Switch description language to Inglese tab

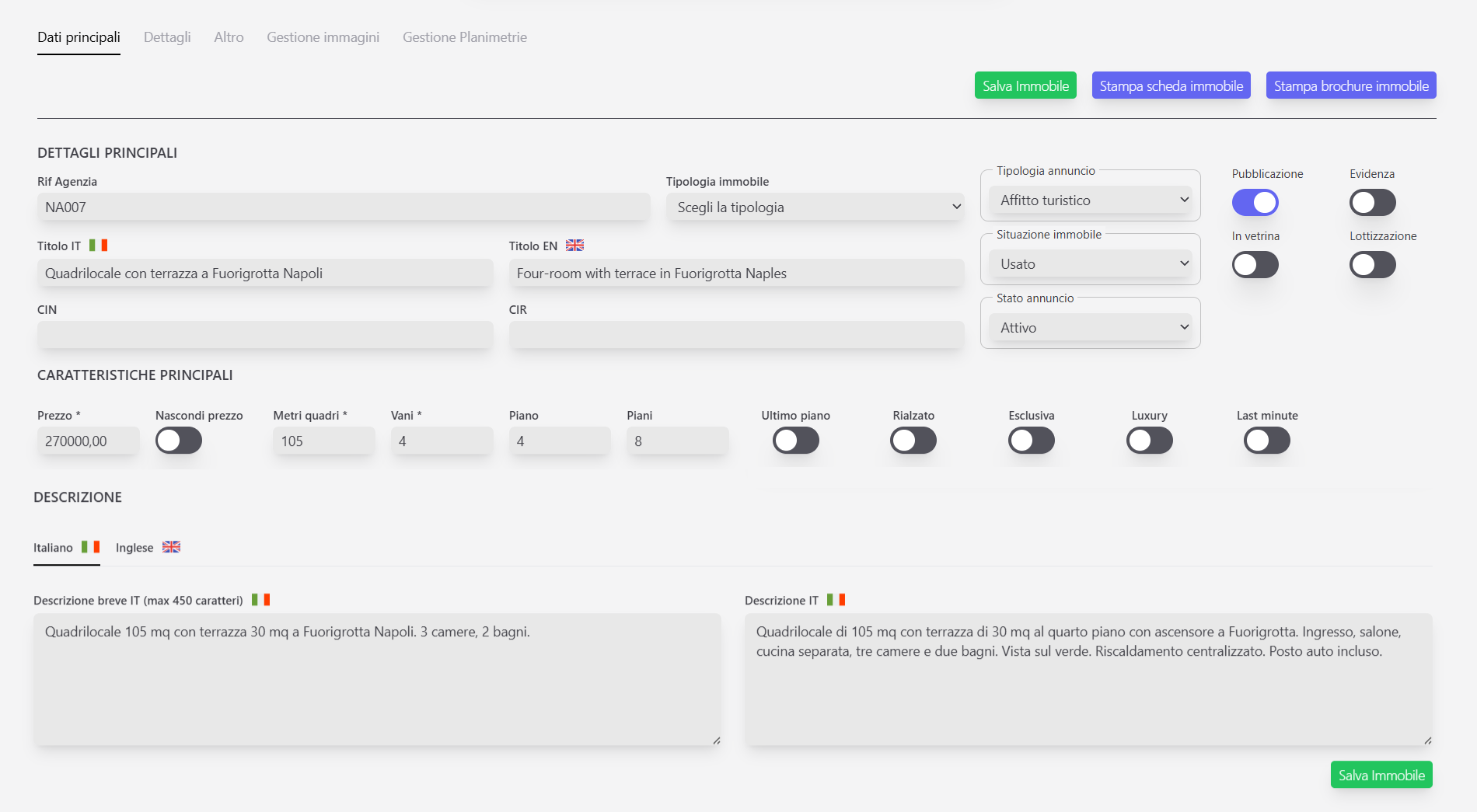pos(148,548)
